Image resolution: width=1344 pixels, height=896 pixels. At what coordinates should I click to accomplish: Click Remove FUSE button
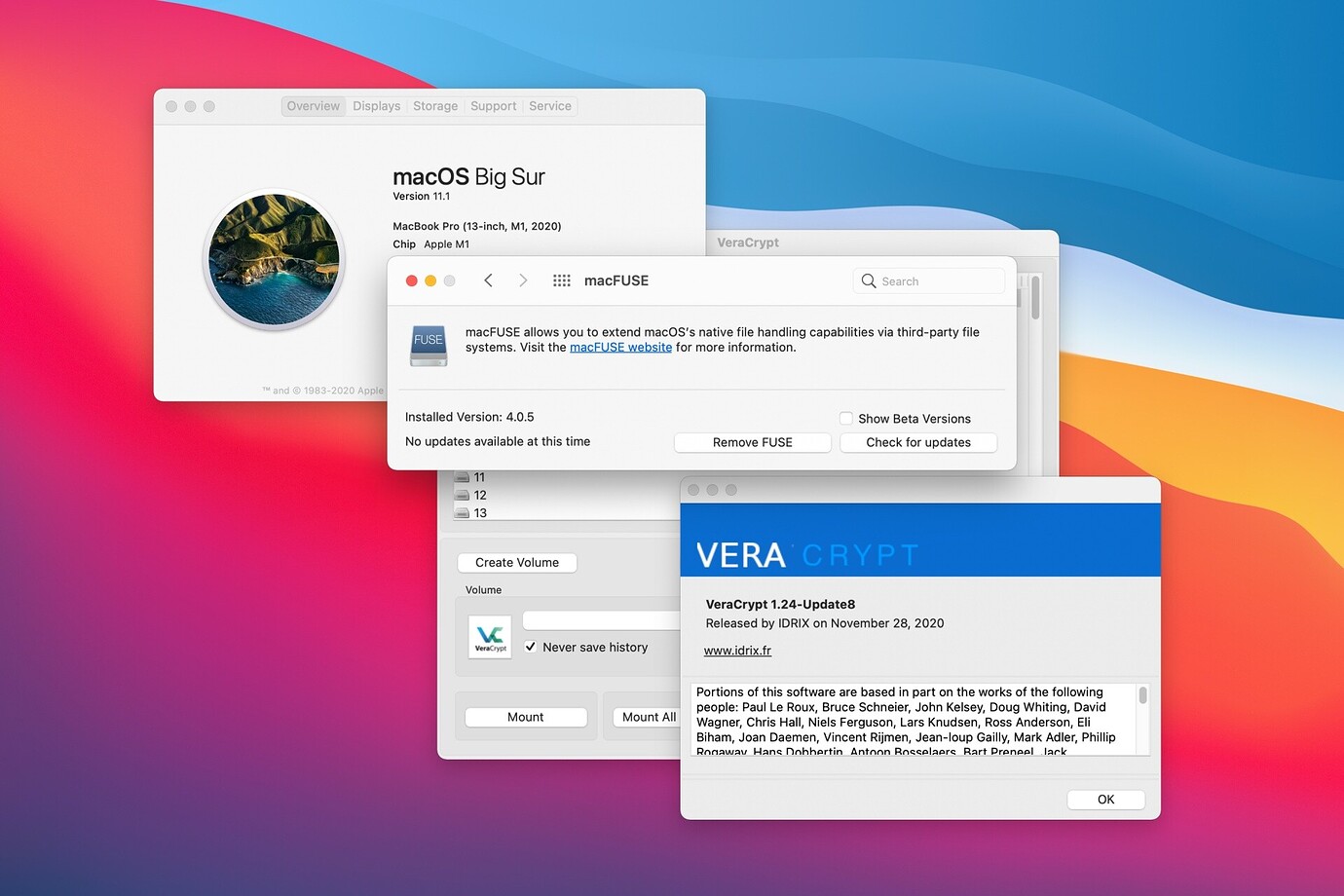point(753,442)
